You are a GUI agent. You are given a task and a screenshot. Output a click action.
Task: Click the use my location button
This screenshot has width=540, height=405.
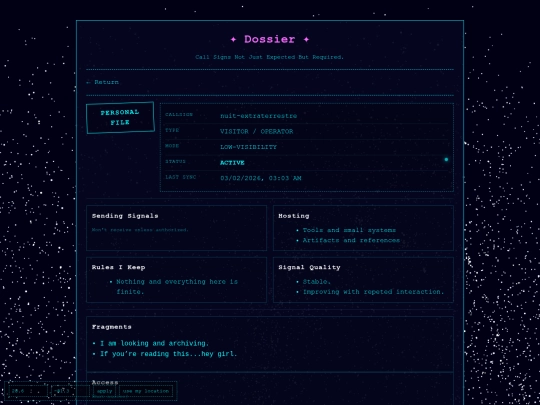coord(146,391)
